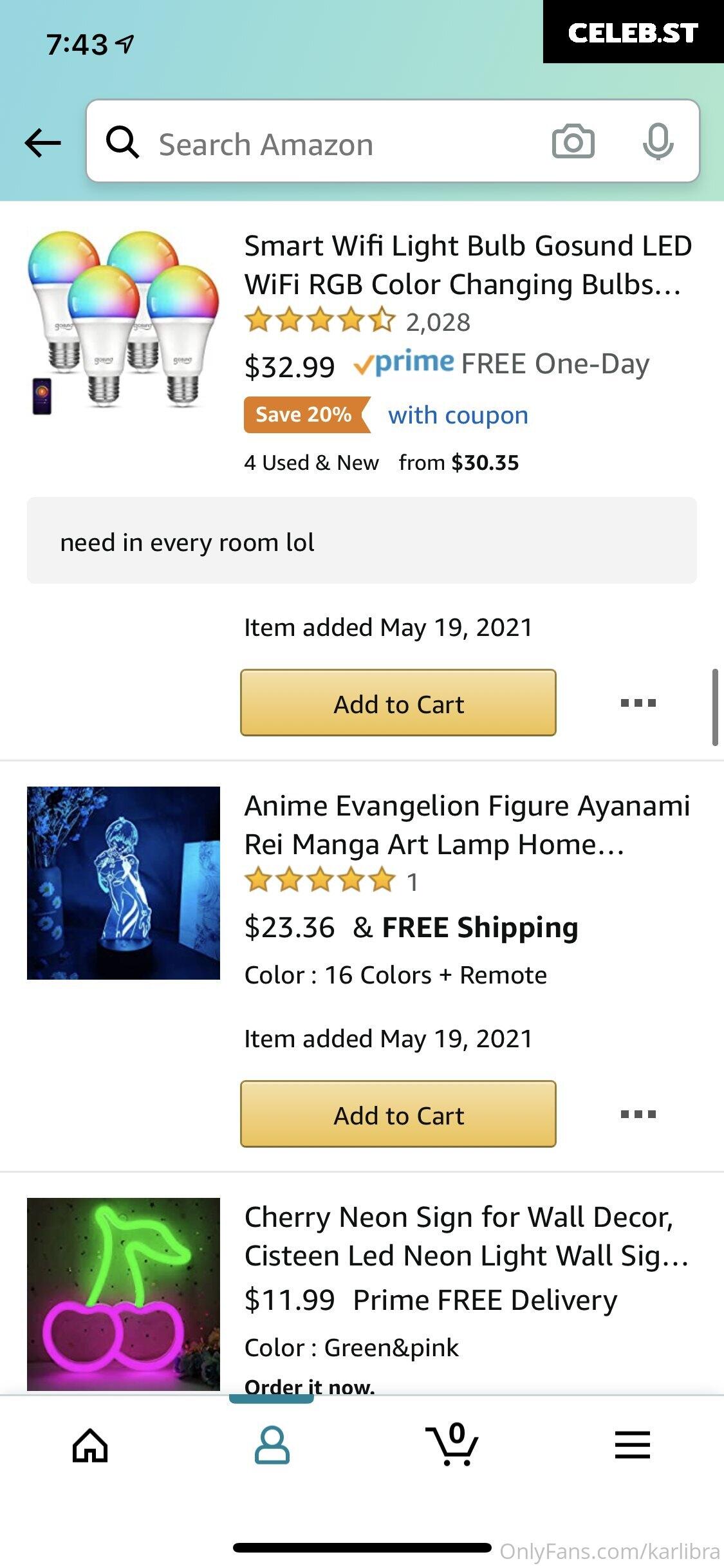This screenshot has width=724, height=1568.
Task: Open more options for Evangelion lamp
Action: (x=638, y=1114)
